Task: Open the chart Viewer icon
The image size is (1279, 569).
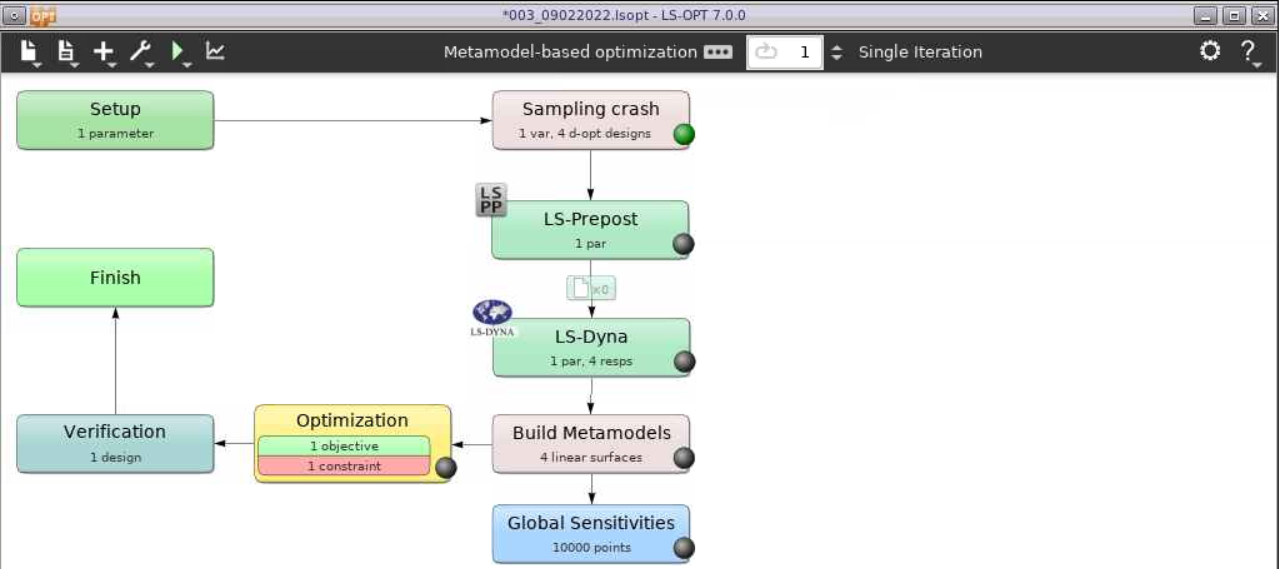Action: (x=215, y=51)
